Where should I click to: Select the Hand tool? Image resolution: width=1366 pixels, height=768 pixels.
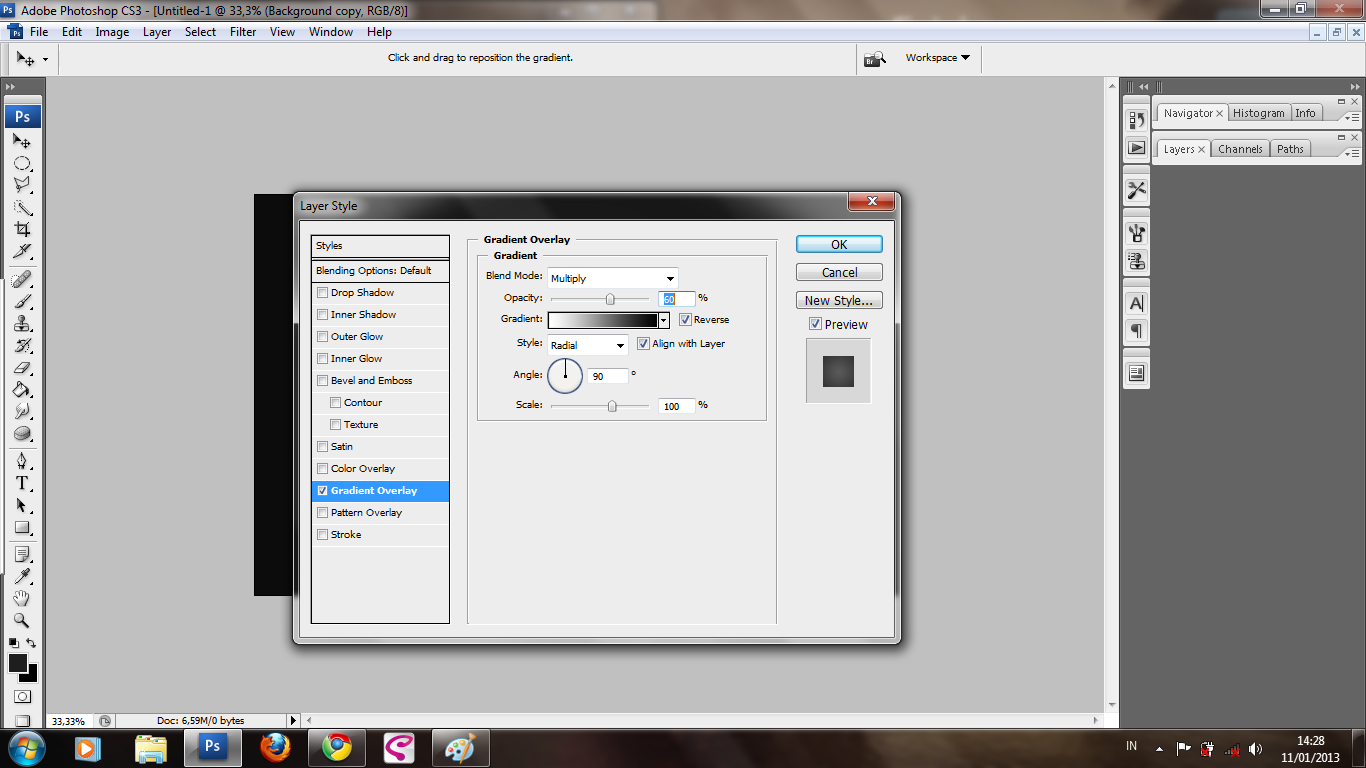coord(22,598)
